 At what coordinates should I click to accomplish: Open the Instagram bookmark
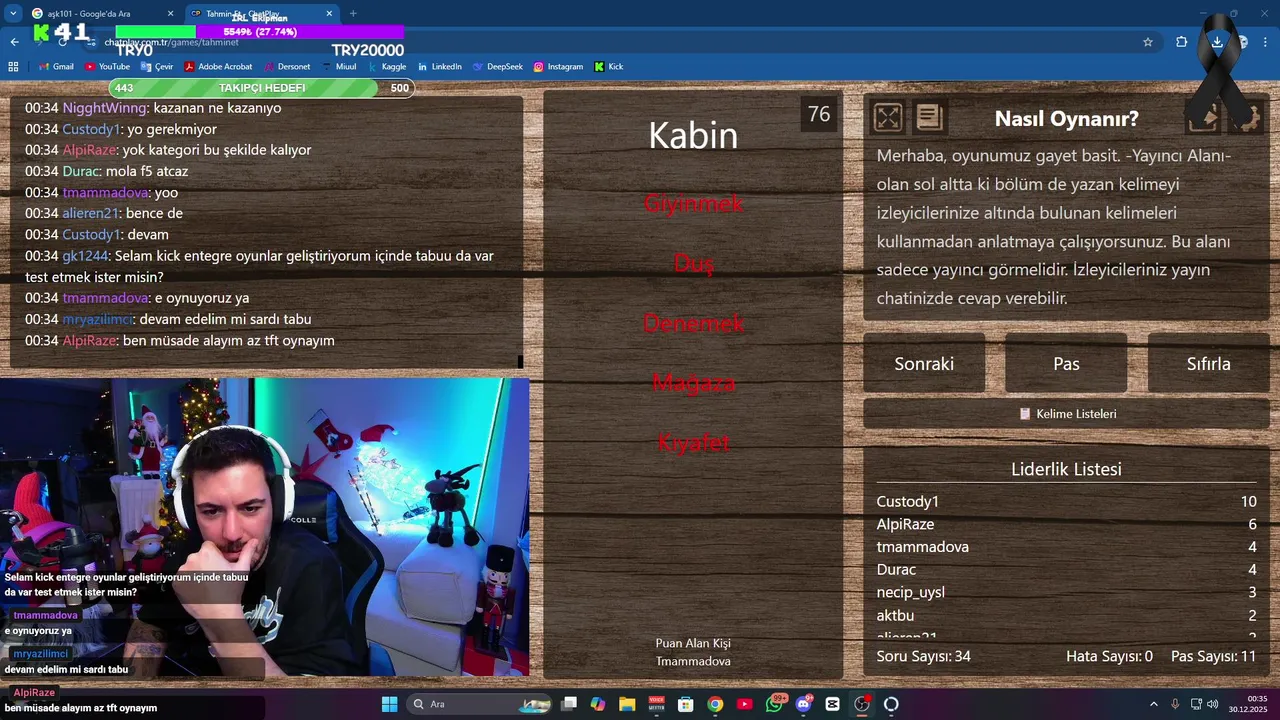pos(558,67)
